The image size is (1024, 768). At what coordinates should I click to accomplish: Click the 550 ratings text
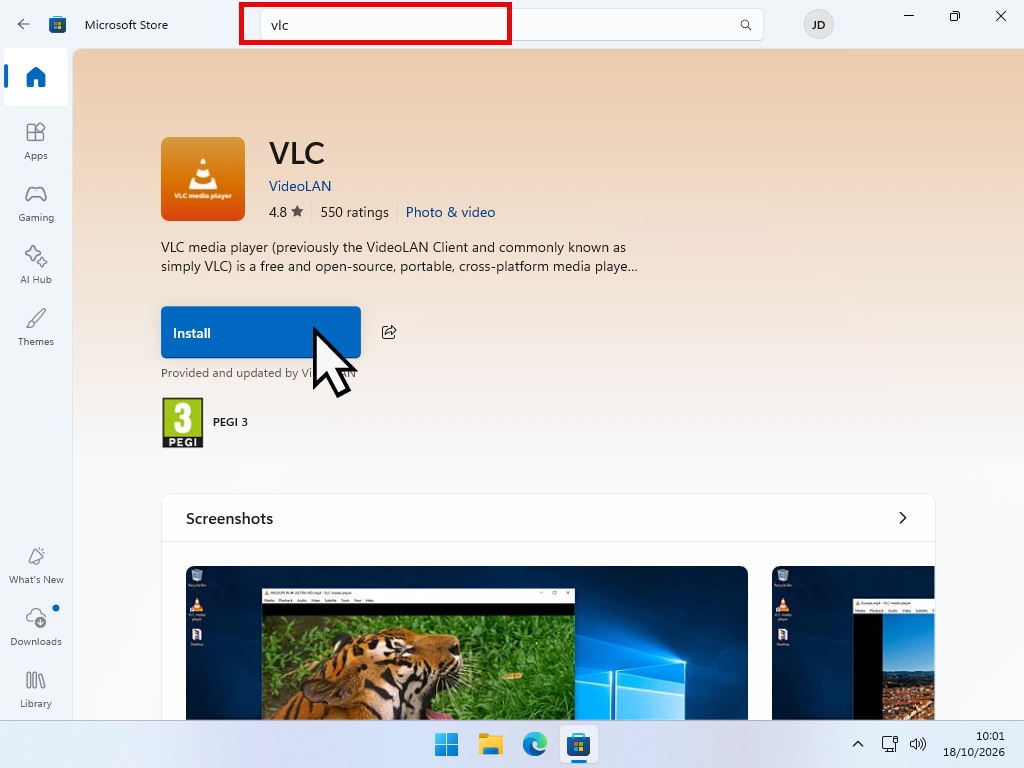point(354,212)
